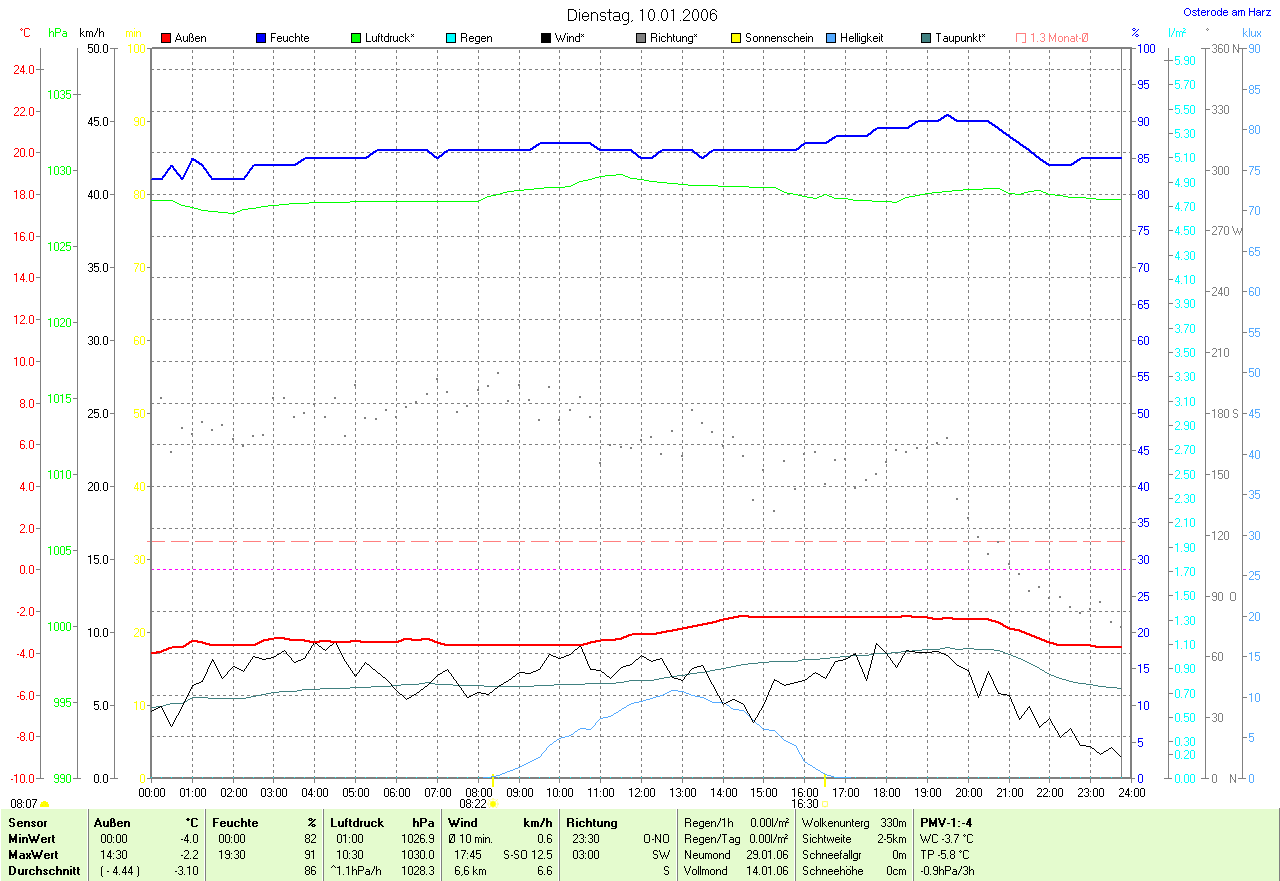Image resolution: width=1280 pixels, height=881 pixels.
Task: Click the sunset marker at 16:30
Action: pyautogui.click(x=825, y=803)
